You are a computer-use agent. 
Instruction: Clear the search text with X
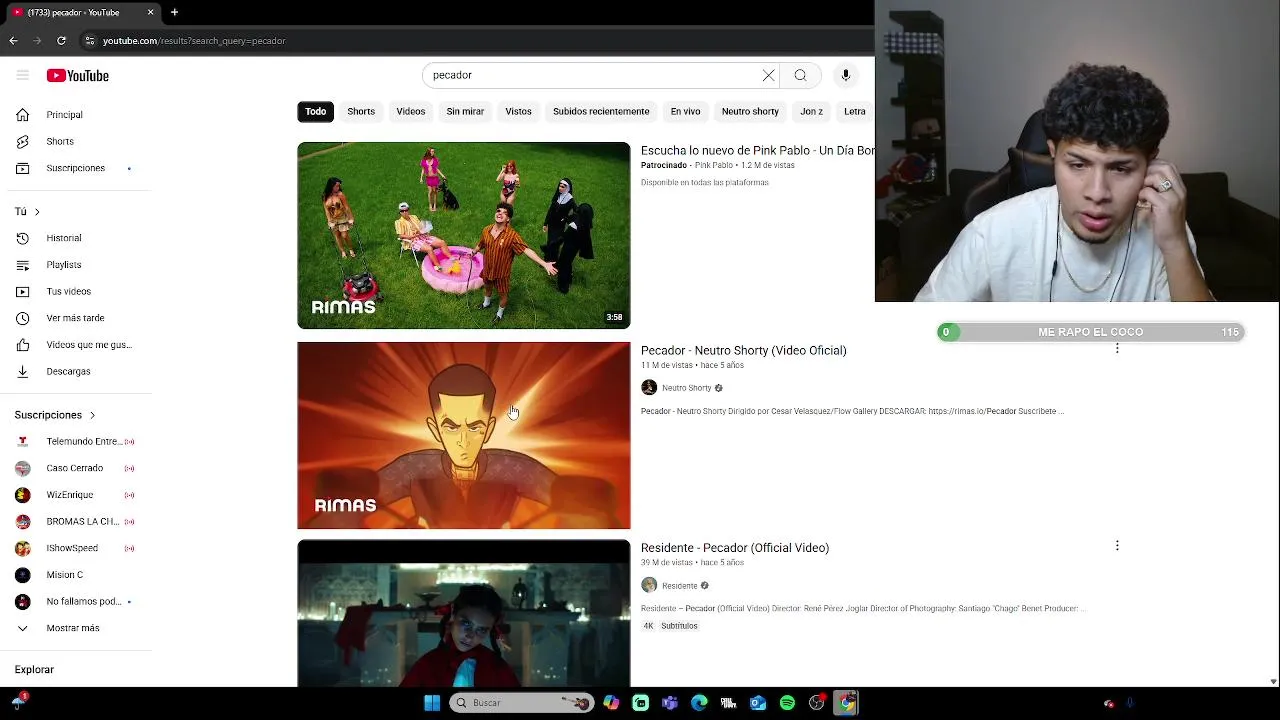click(768, 75)
